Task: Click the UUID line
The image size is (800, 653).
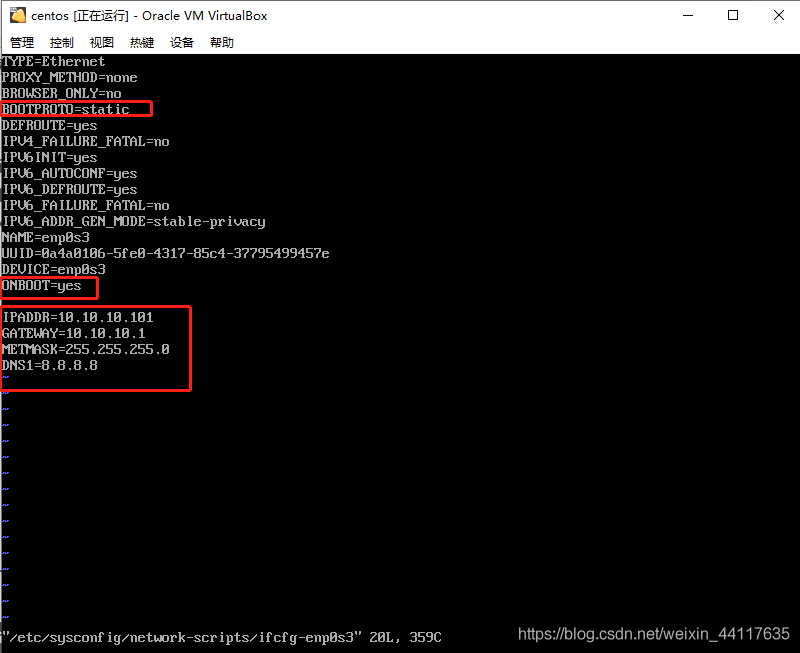Action: pos(166,253)
